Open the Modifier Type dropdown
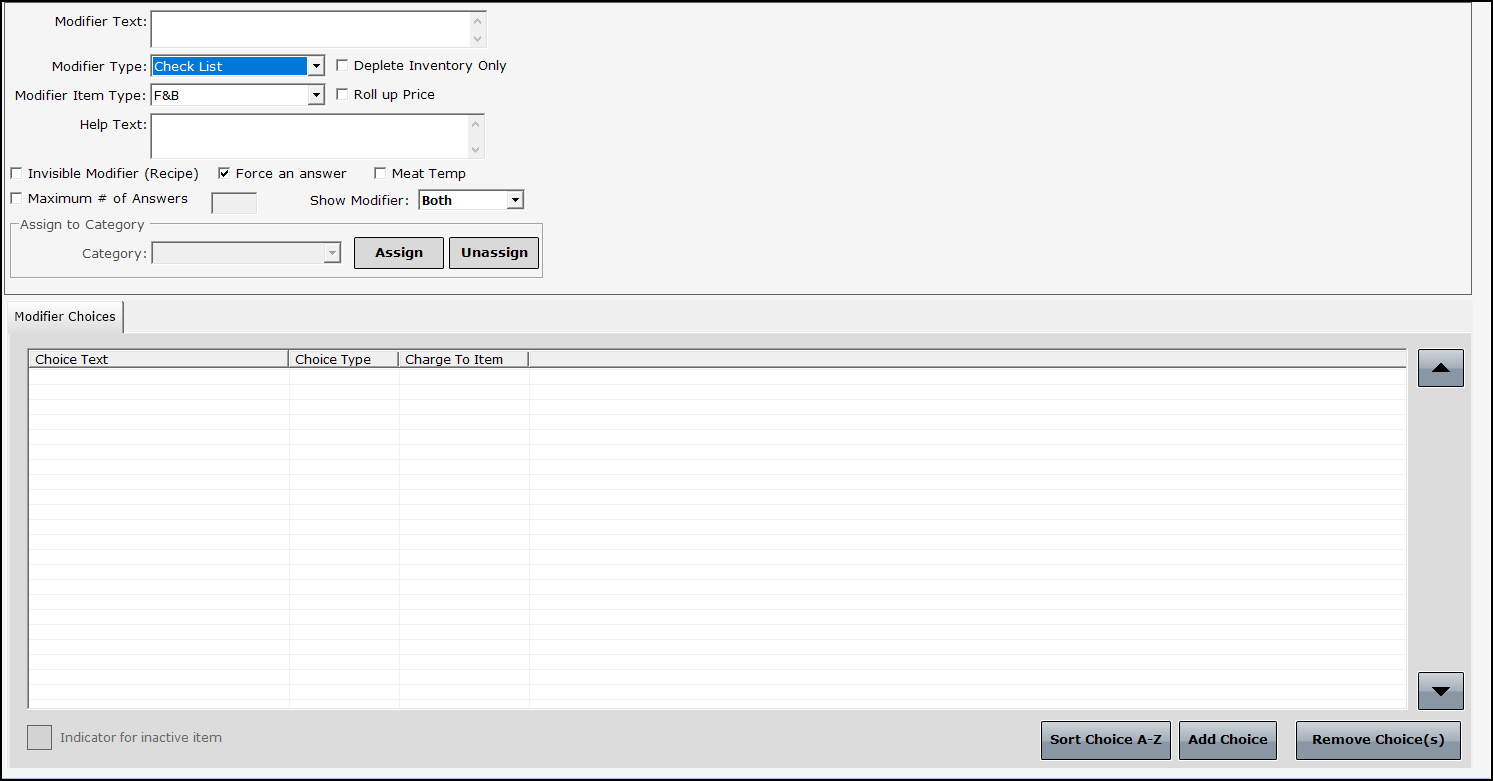The image size is (1493, 781). pos(316,67)
